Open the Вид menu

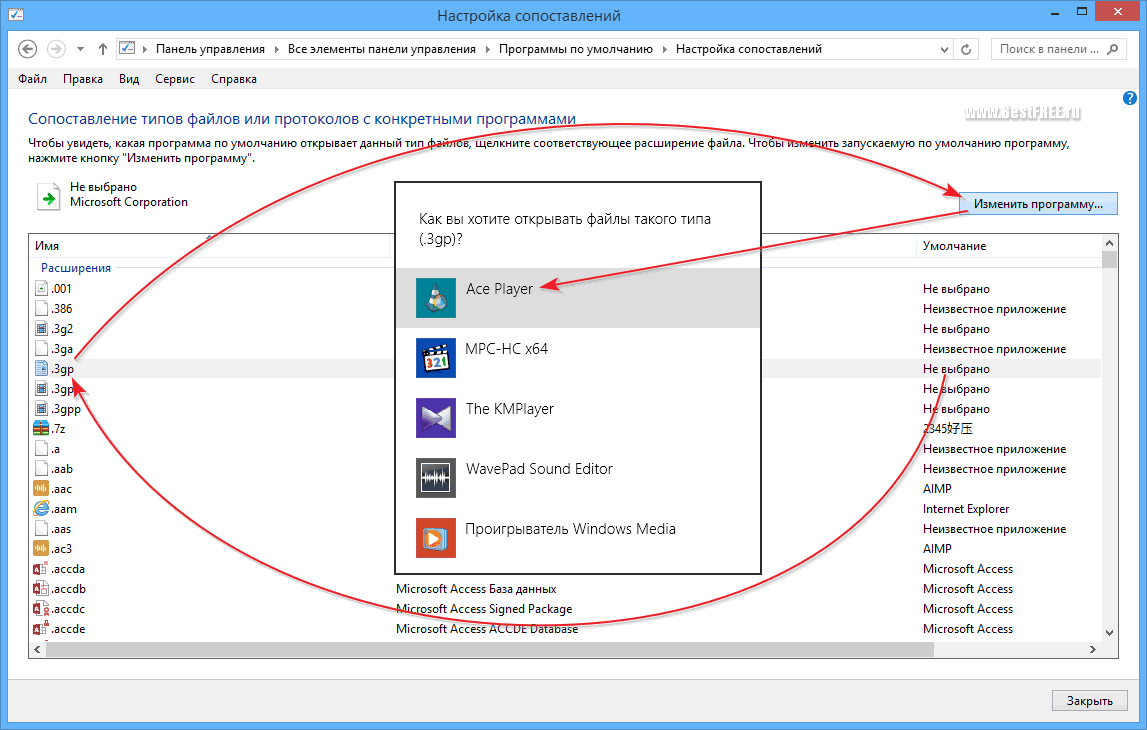pos(129,79)
